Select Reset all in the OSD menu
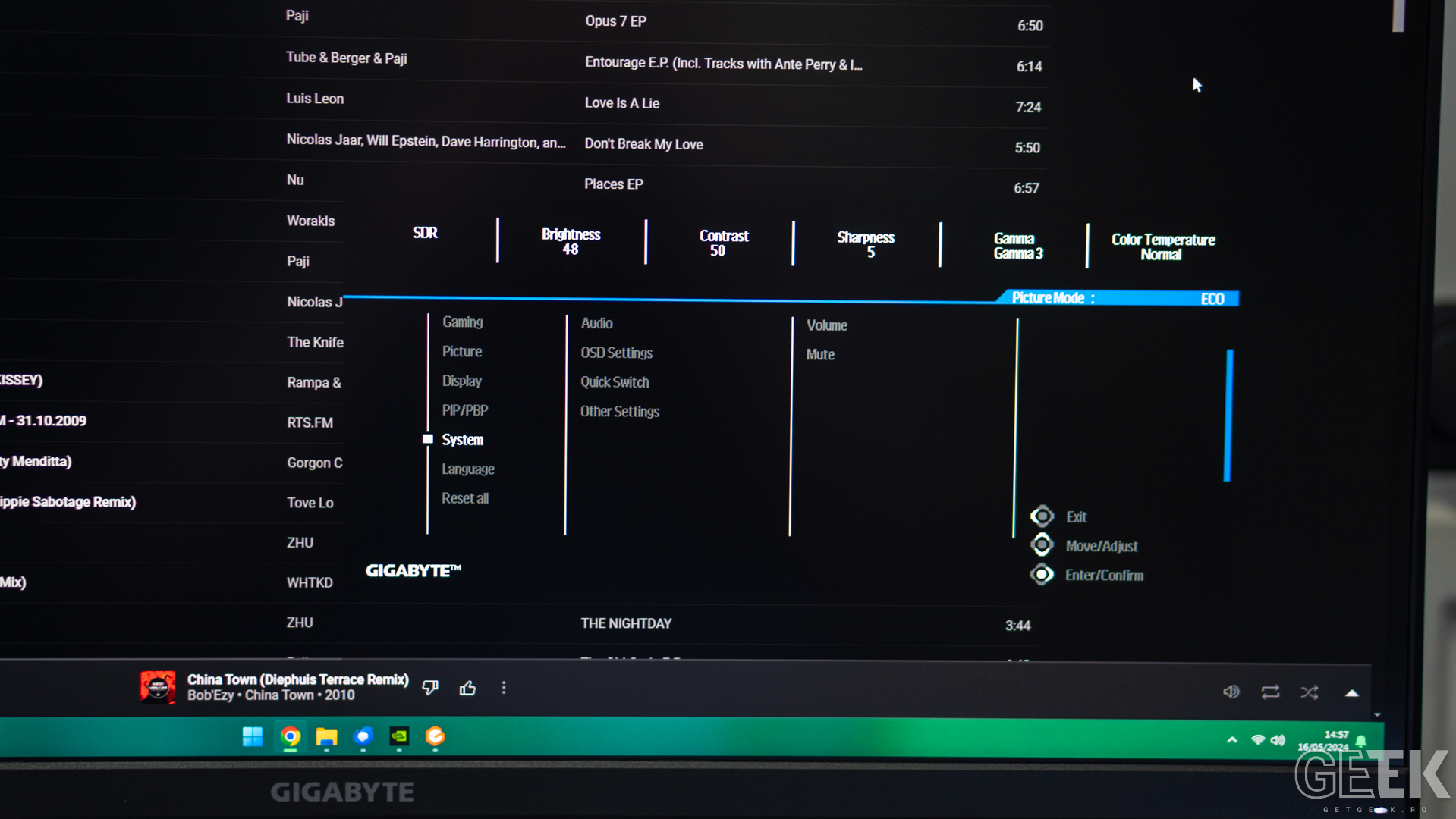 [465, 498]
